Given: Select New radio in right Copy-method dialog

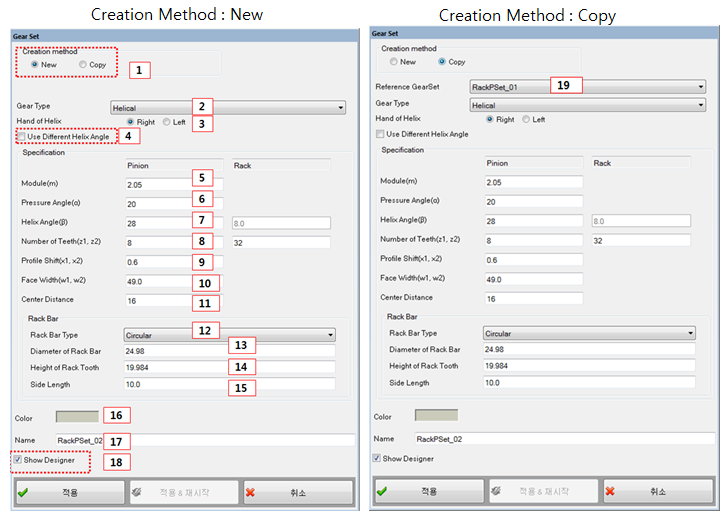Looking at the screenshot, I should tap(394, 62).
